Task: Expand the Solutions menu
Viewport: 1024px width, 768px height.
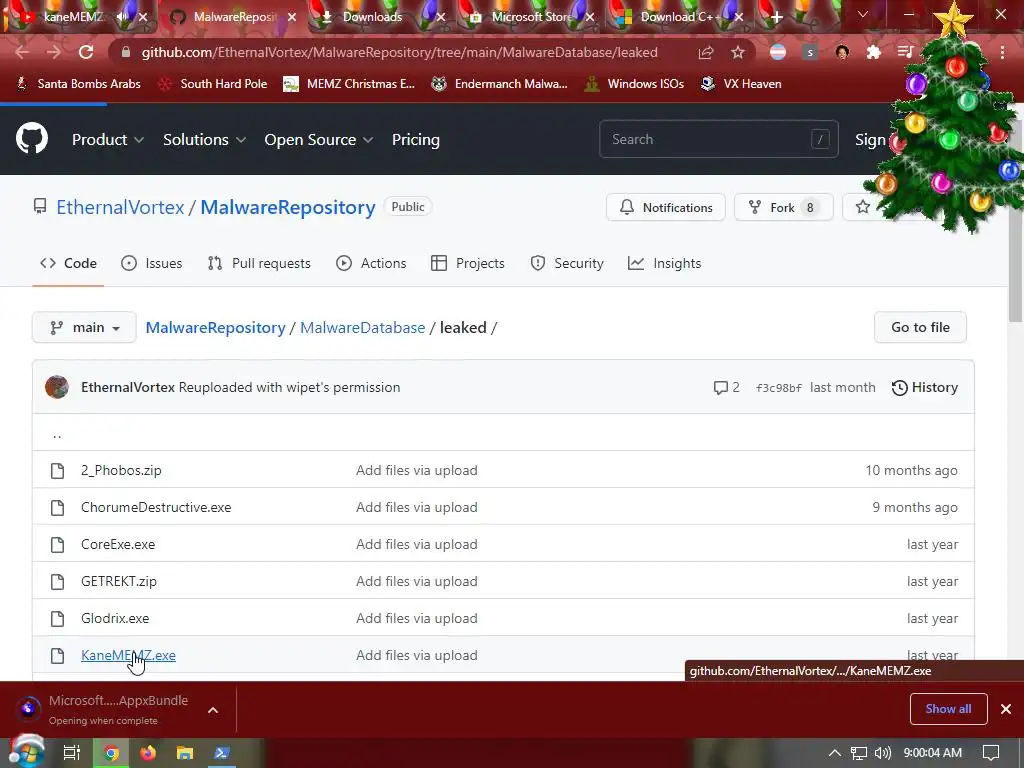Action: pos(204,140)
